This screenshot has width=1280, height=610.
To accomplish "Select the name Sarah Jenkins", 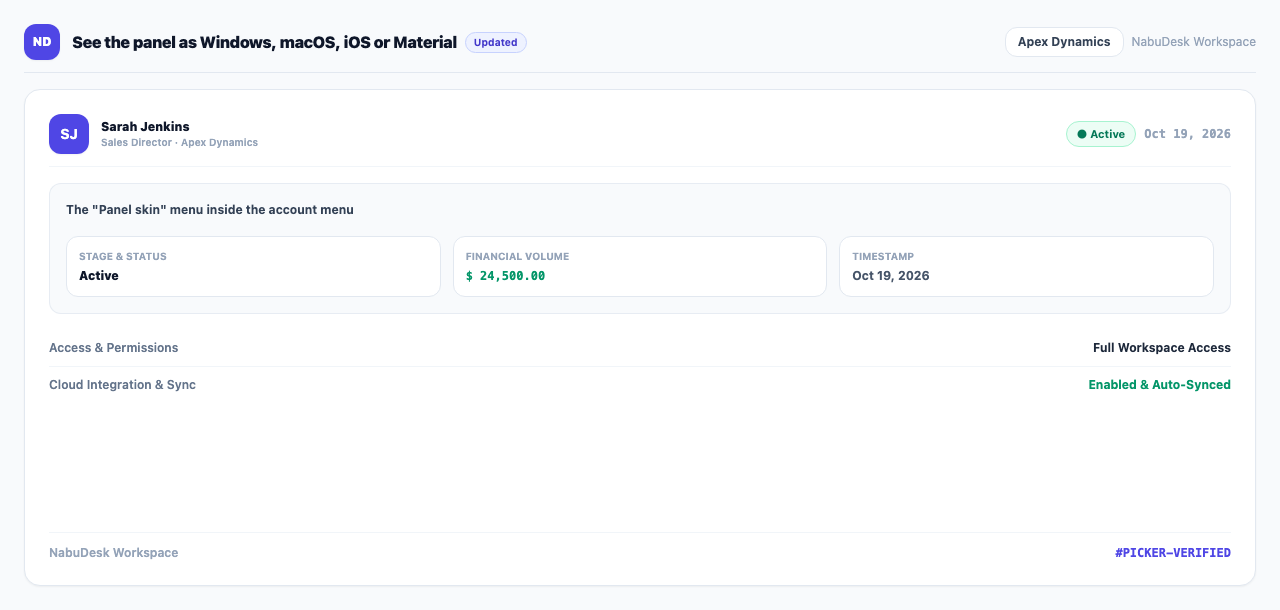I will pos(145,126).
